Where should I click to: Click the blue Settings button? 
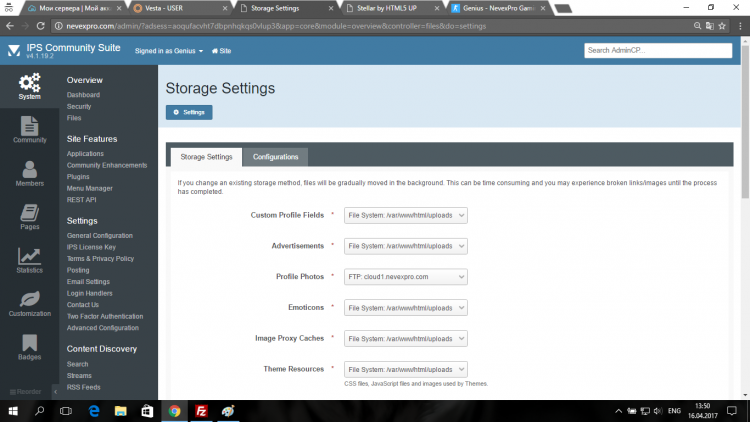point(189,112)
